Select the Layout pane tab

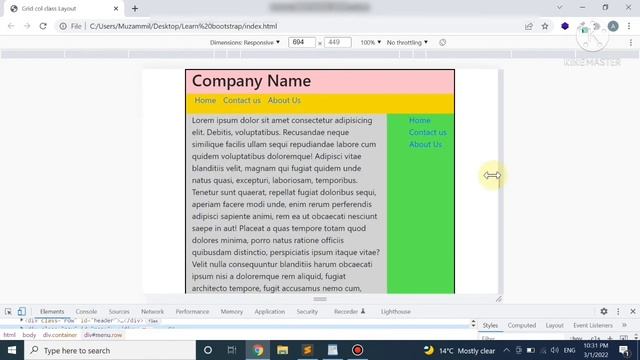coord(554,325)
